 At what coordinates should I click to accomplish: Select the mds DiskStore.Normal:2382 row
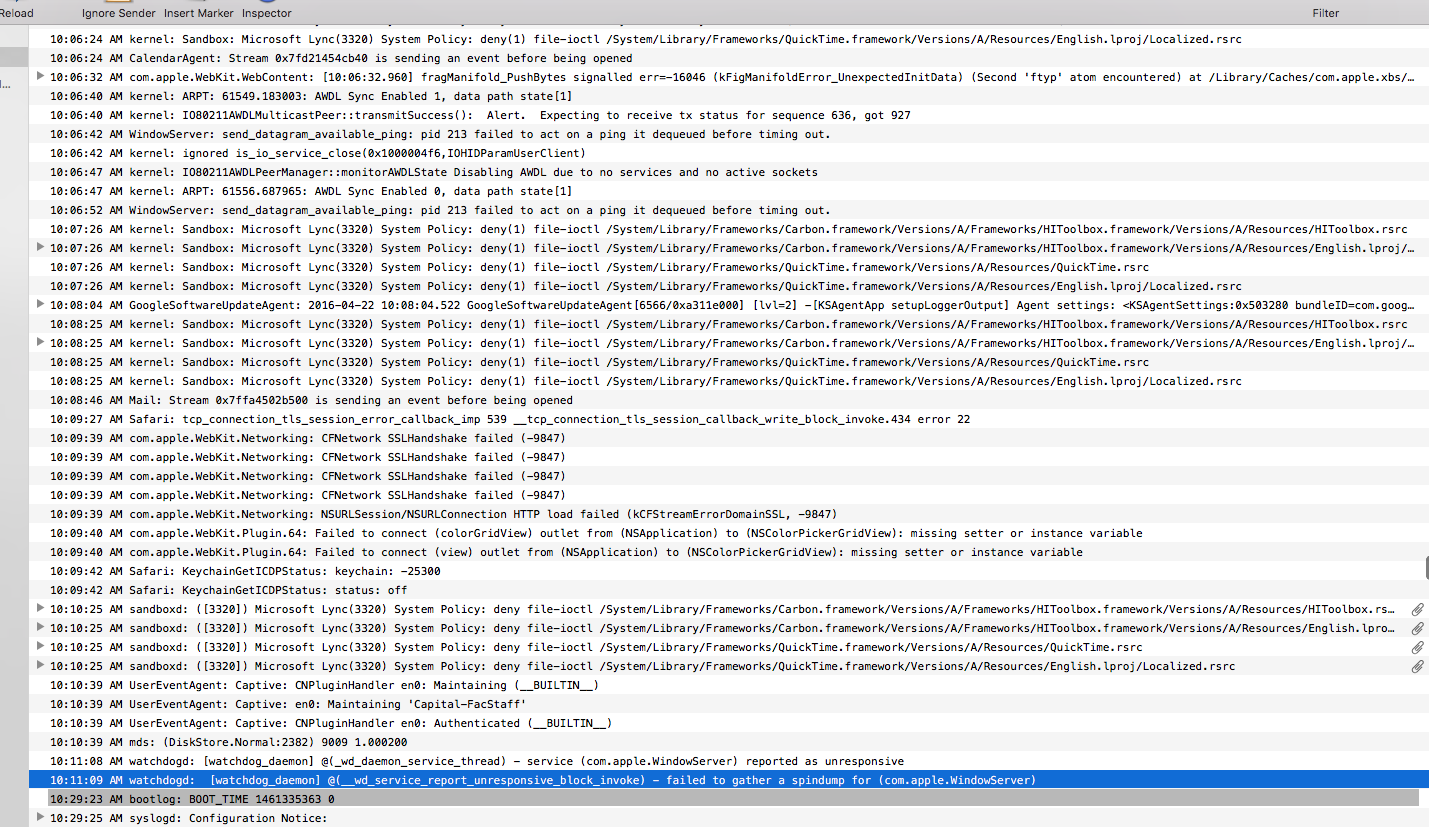(729, 742)
